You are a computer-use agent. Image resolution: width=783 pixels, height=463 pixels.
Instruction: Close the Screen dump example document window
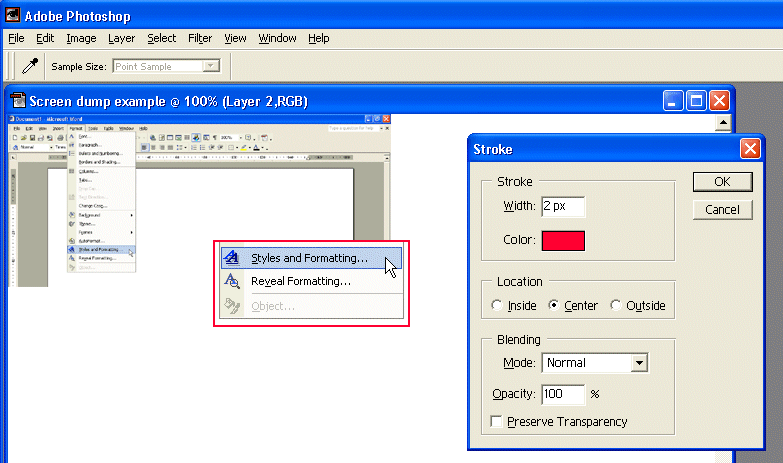pyautogui.click(x=720, y=101)
